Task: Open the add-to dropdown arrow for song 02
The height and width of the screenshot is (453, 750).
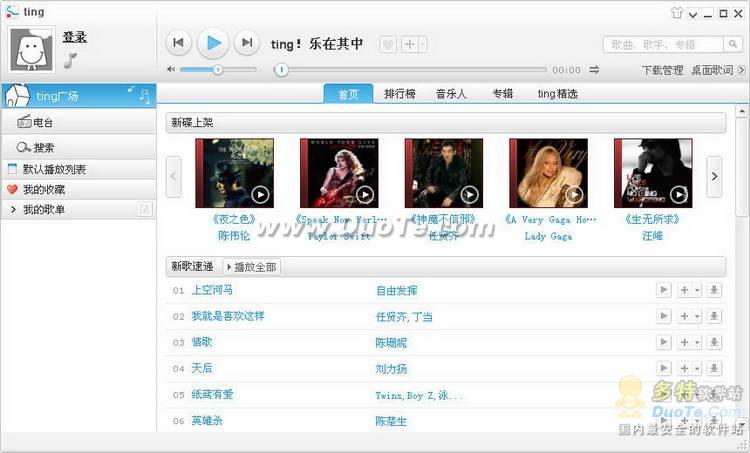Action: (x=697, y=316)
